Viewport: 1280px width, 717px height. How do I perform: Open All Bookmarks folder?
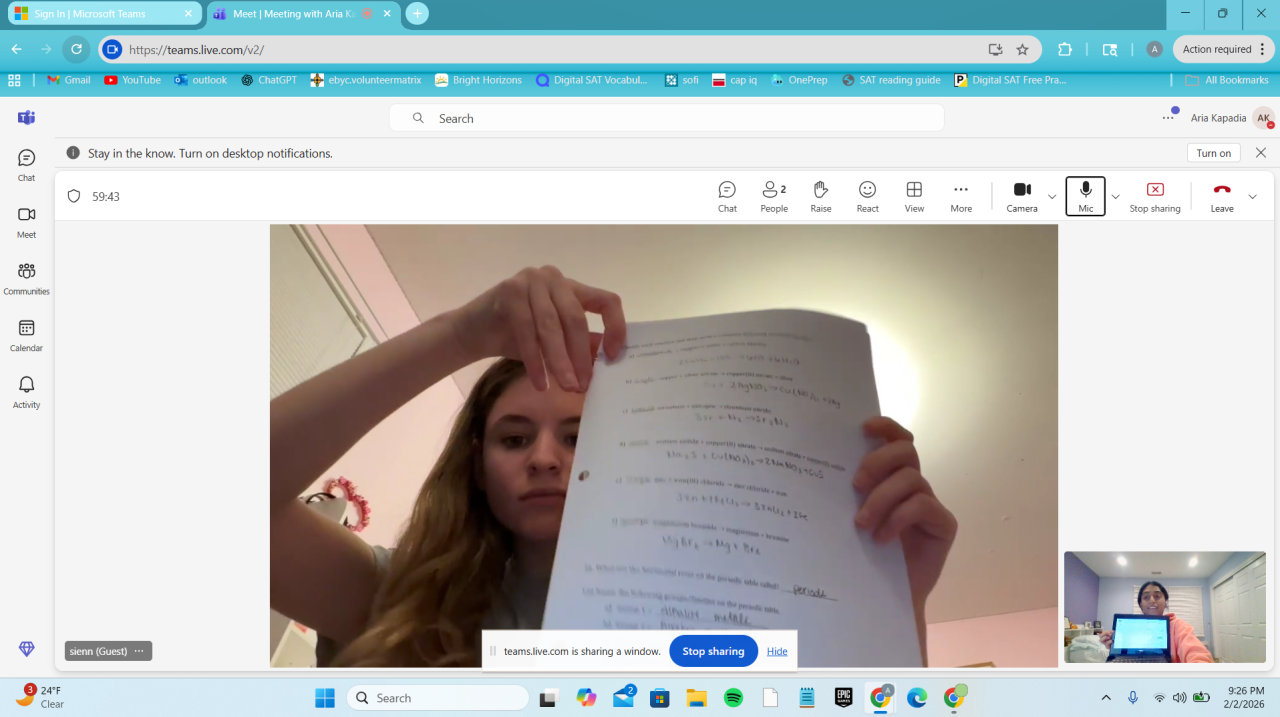click(1227, 80)
